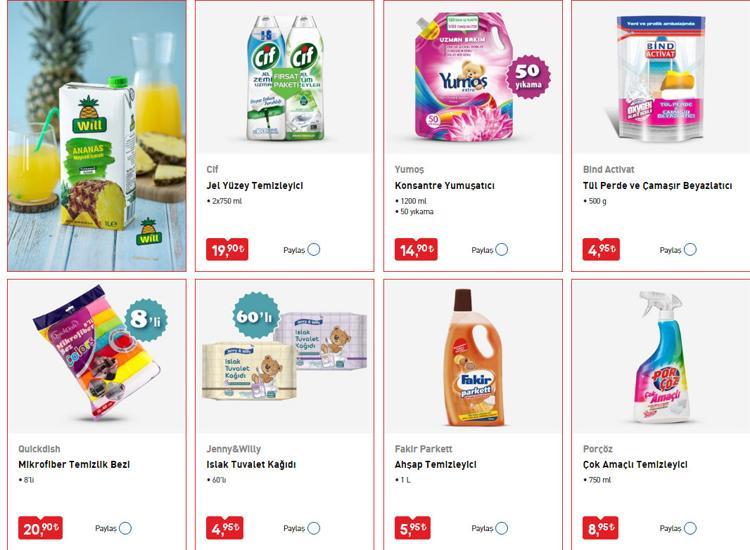
Task: Open the Cif twin bottle product image
Action: click(x=285, y=79)
